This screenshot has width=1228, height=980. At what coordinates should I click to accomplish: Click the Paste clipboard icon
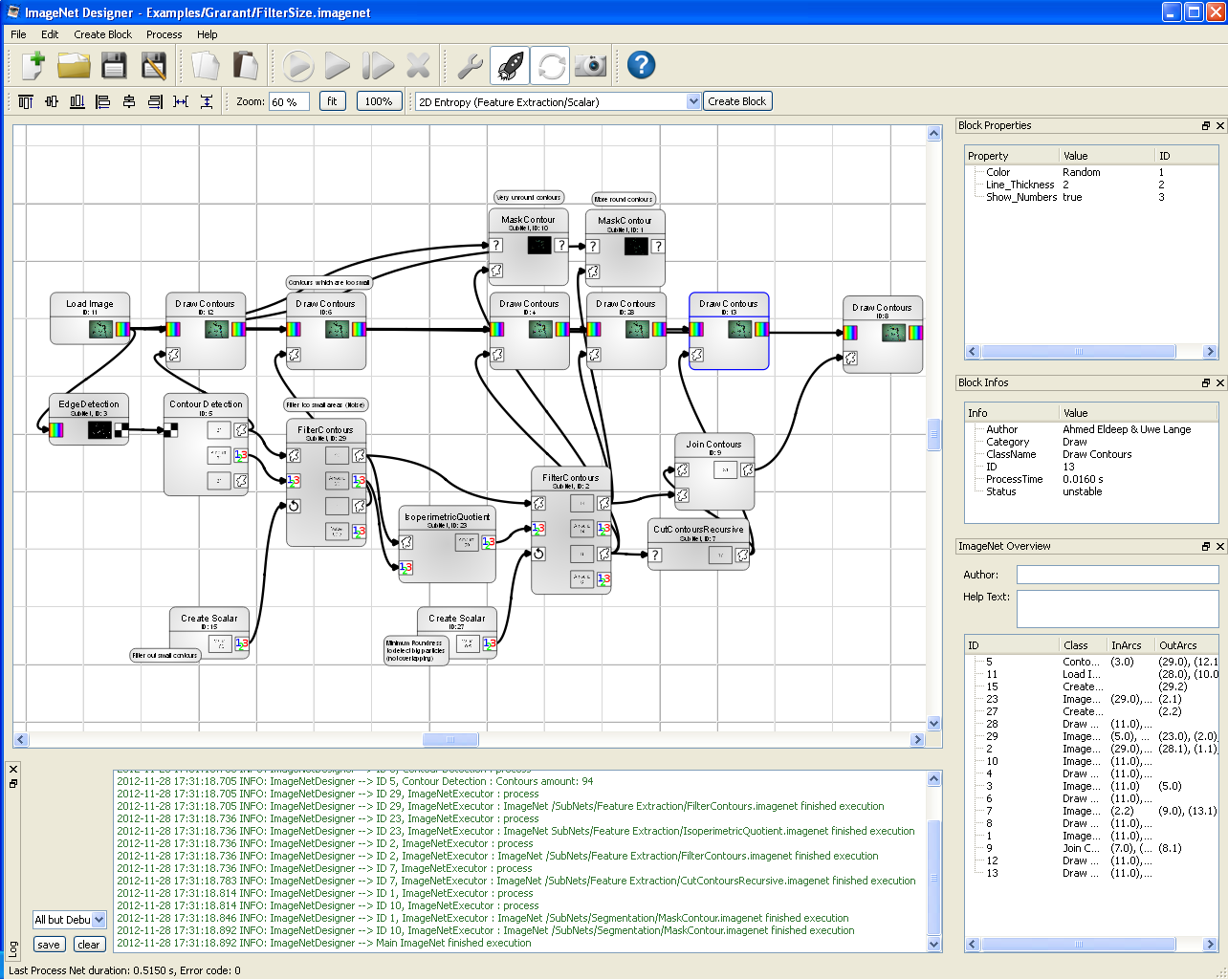[x=246, y=65]
